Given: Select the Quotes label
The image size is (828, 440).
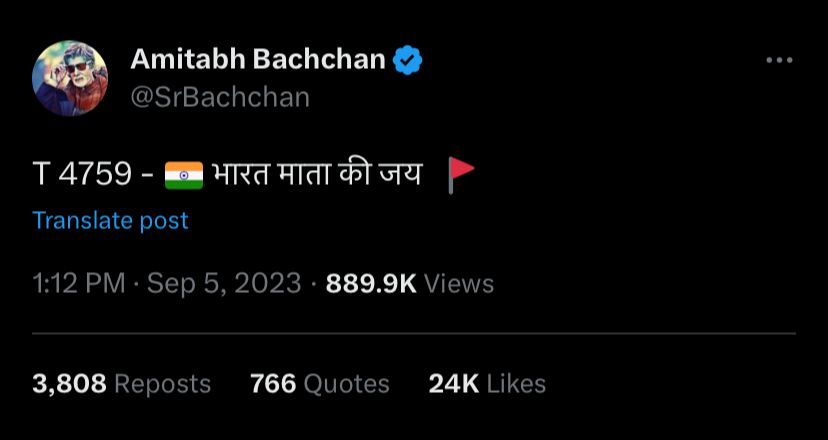Looking at the screenshot, I should point(347,385).
